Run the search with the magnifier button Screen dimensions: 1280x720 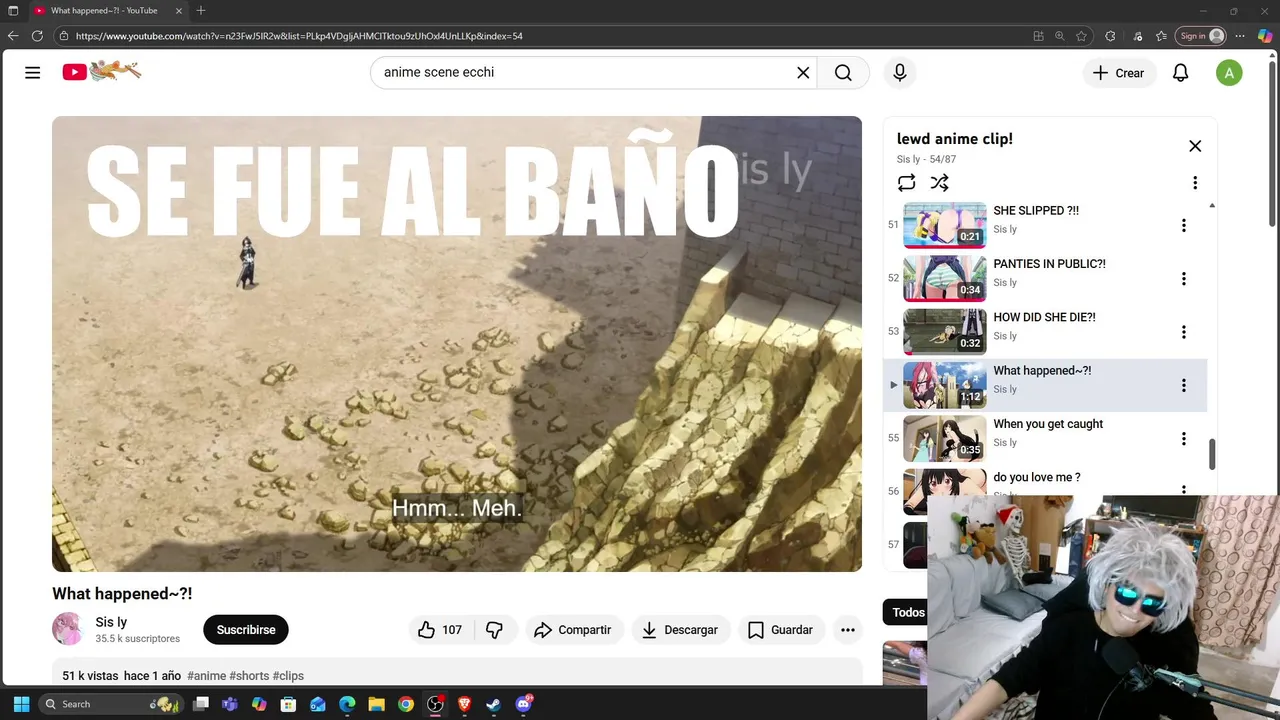(843, 72)
